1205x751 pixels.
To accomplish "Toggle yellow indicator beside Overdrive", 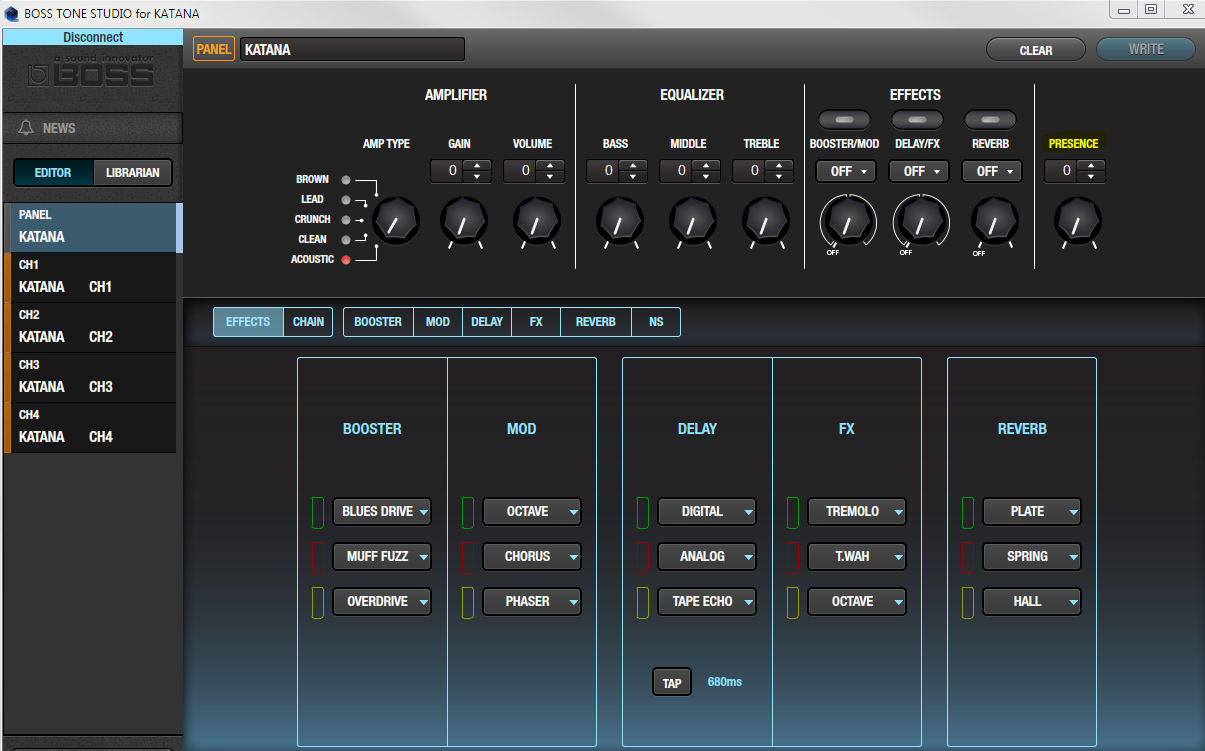I will tap(318, 602).
